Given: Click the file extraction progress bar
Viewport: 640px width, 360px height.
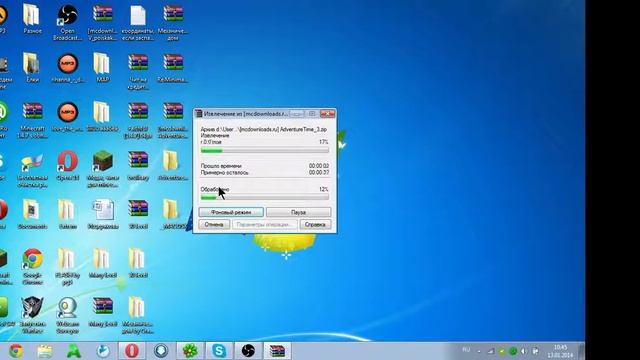Looking at the screenshot, I should (x=264, y=151).
